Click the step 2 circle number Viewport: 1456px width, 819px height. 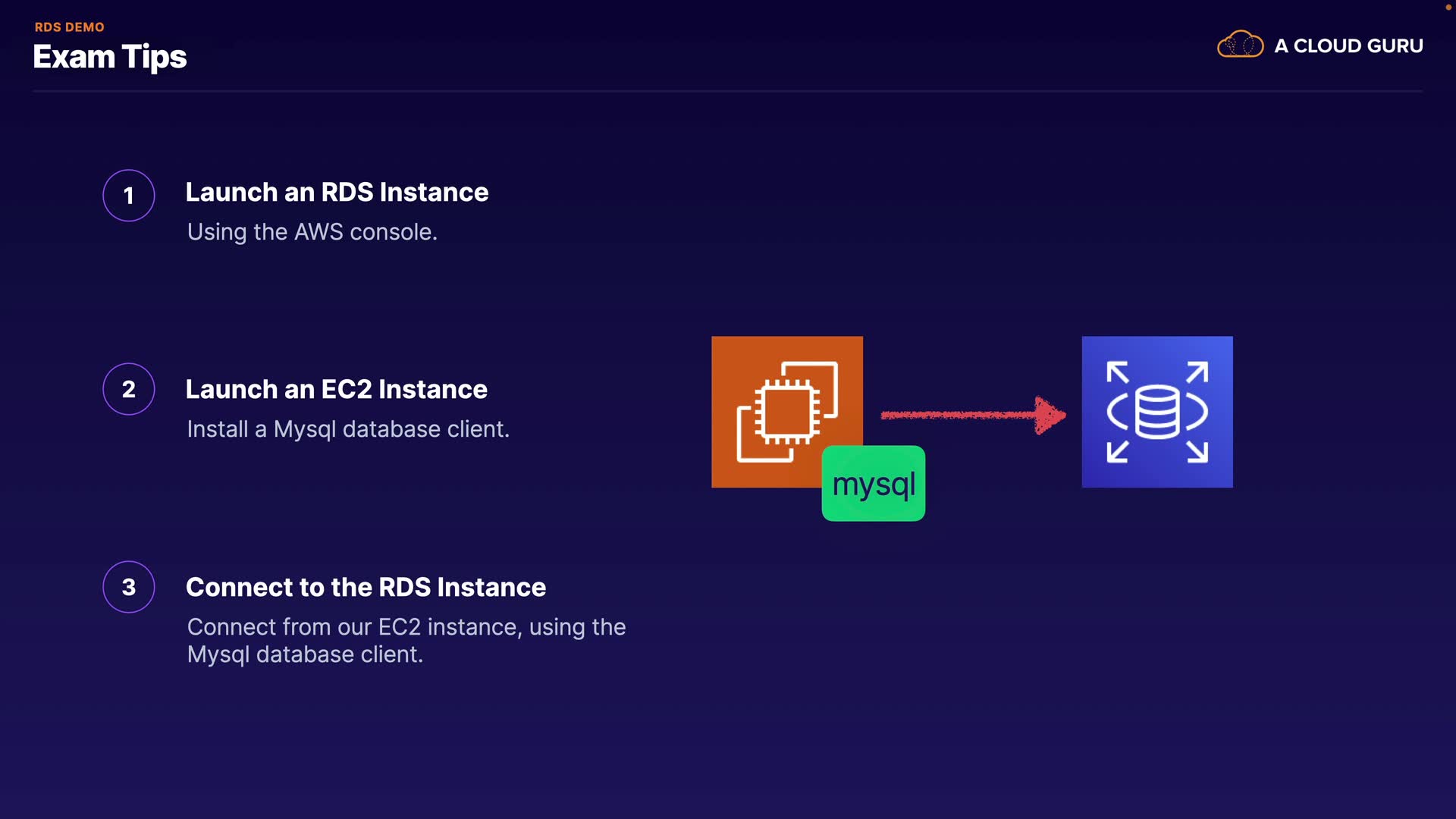(129, 389)
